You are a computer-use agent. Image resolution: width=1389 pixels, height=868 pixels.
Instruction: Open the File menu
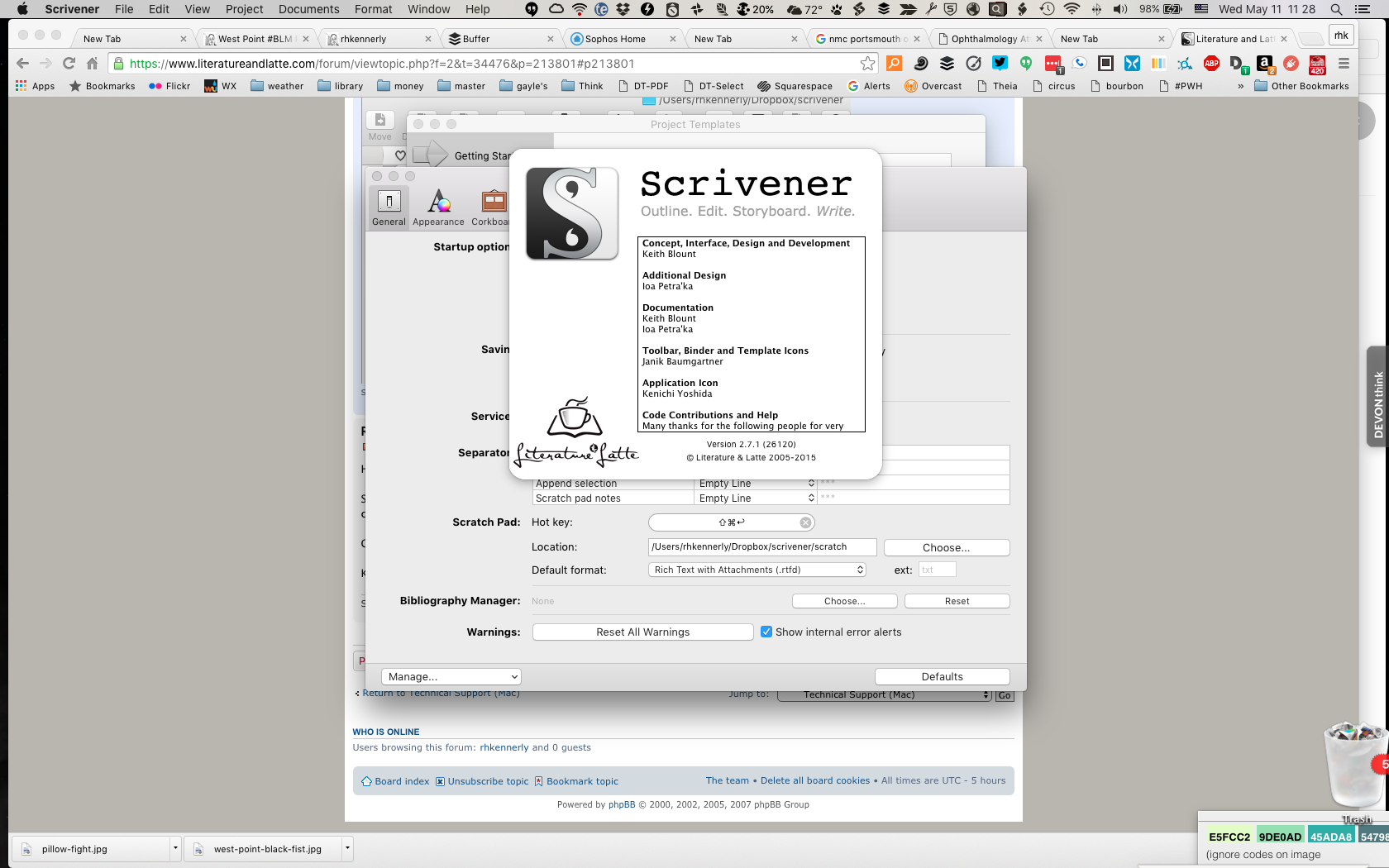coord(124,9)
